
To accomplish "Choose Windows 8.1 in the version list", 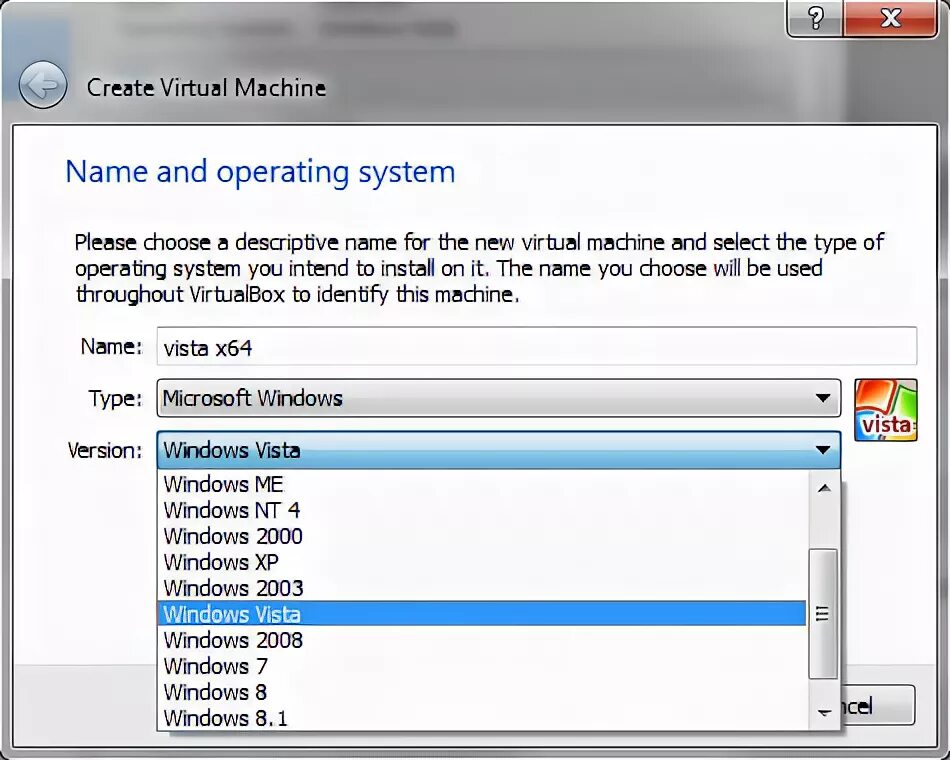I will point(482,718).
